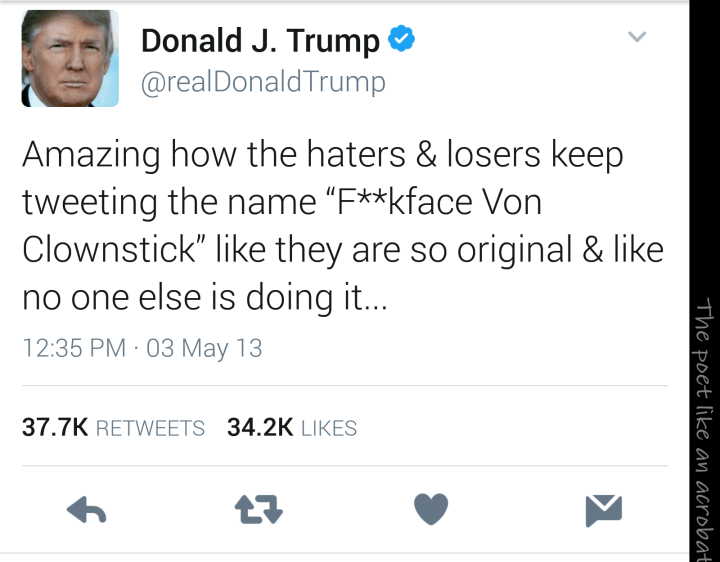Screen dimensions: 720x562
Task: Click the 12:35 PM timestamp
Action: [x=74, y=348]
